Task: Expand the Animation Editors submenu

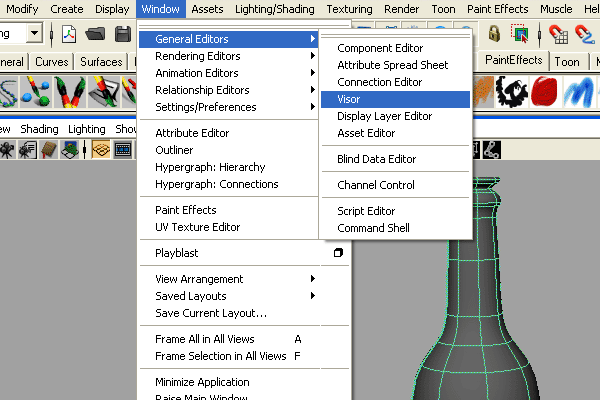Action: click(x=228, y=73)
